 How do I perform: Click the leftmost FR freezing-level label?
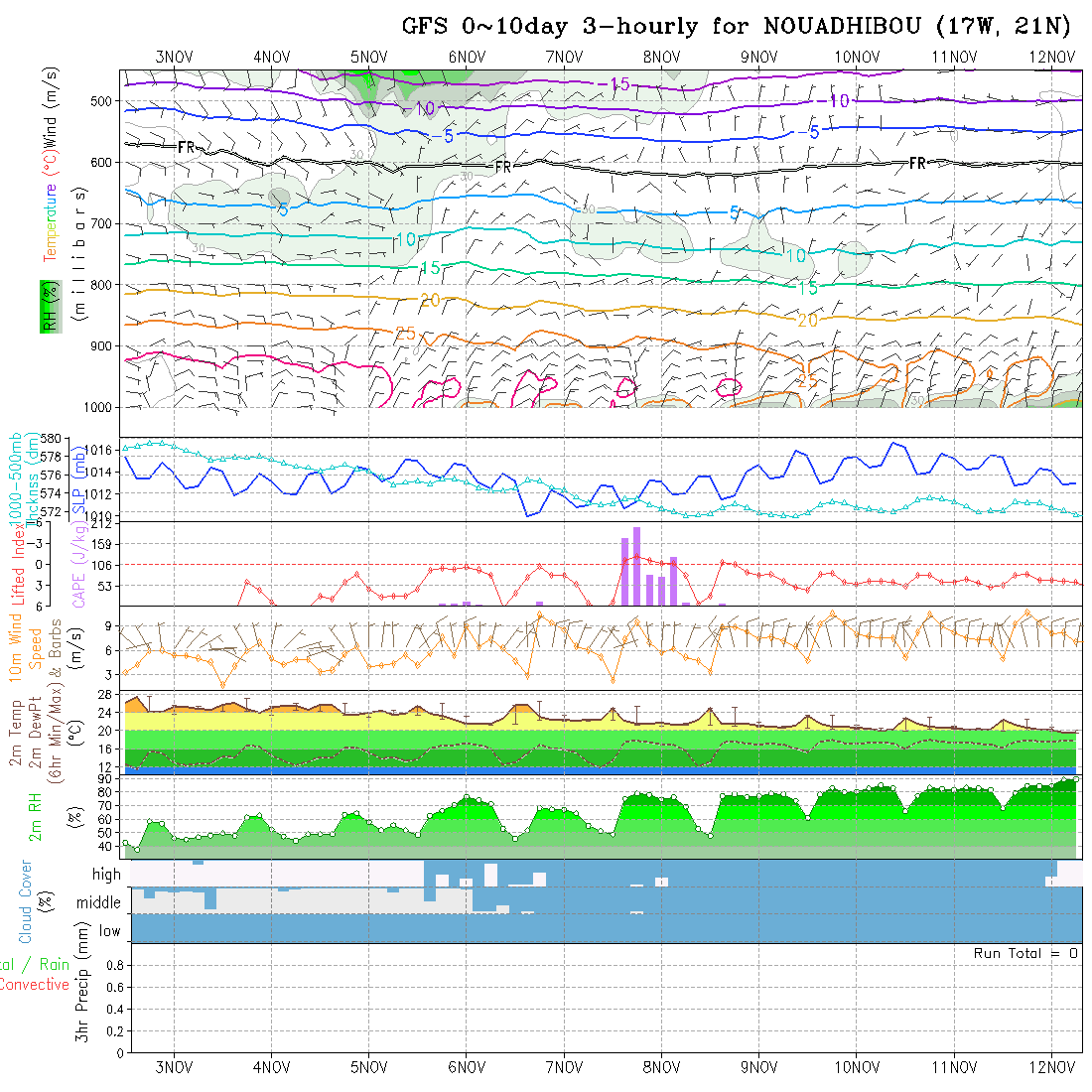click(186, 147)
